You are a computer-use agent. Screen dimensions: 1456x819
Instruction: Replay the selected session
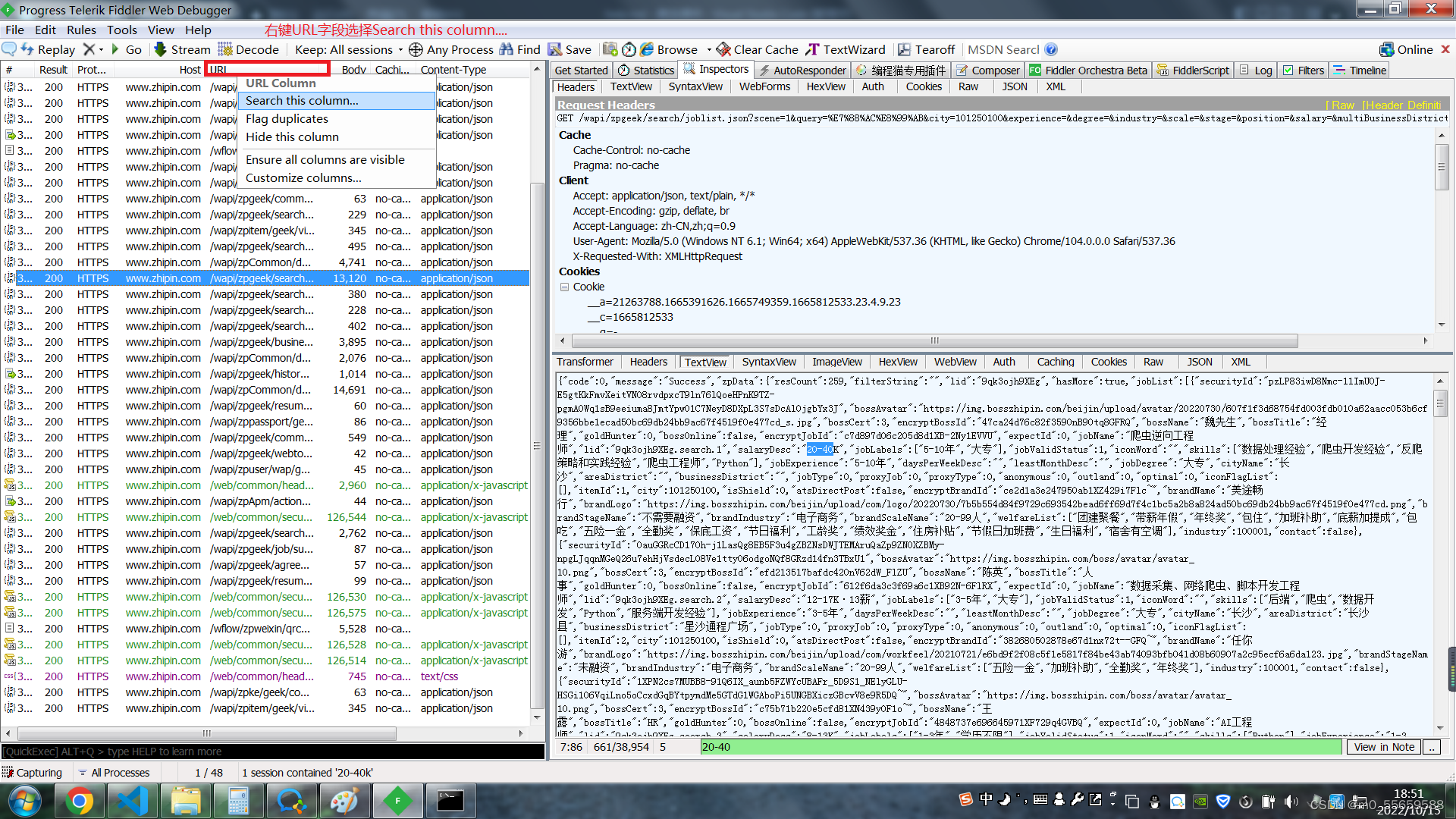click(x=48, y=49)
